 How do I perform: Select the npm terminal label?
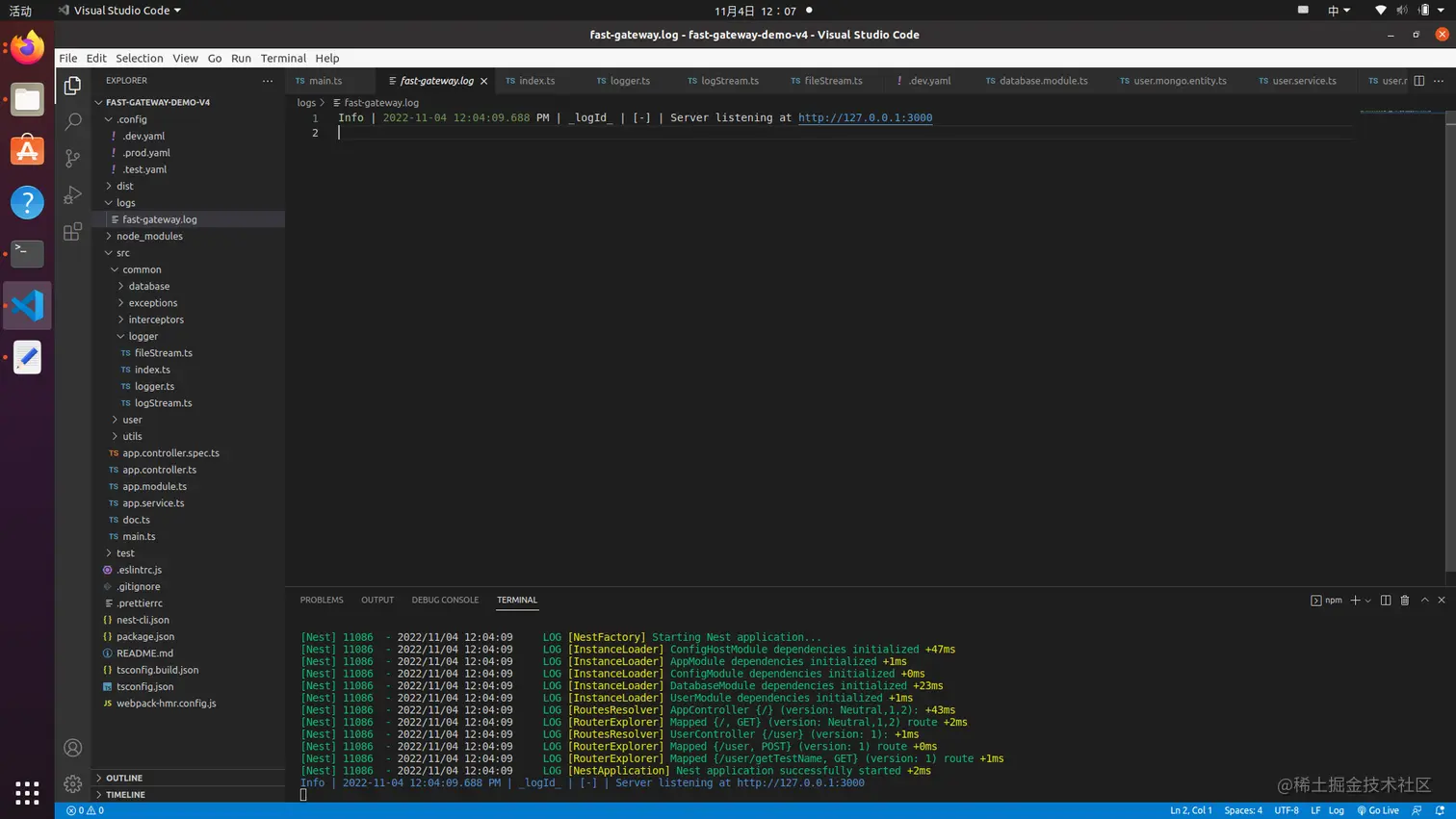[1327, 601]
